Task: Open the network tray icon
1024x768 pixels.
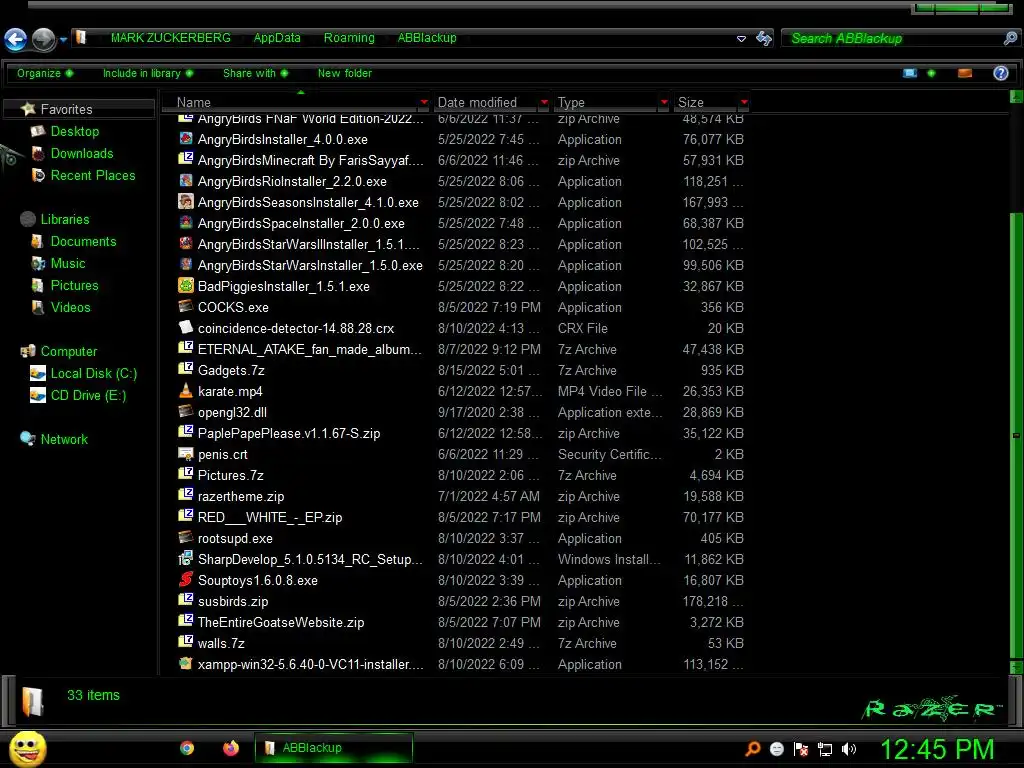Action: coord(825,749)
